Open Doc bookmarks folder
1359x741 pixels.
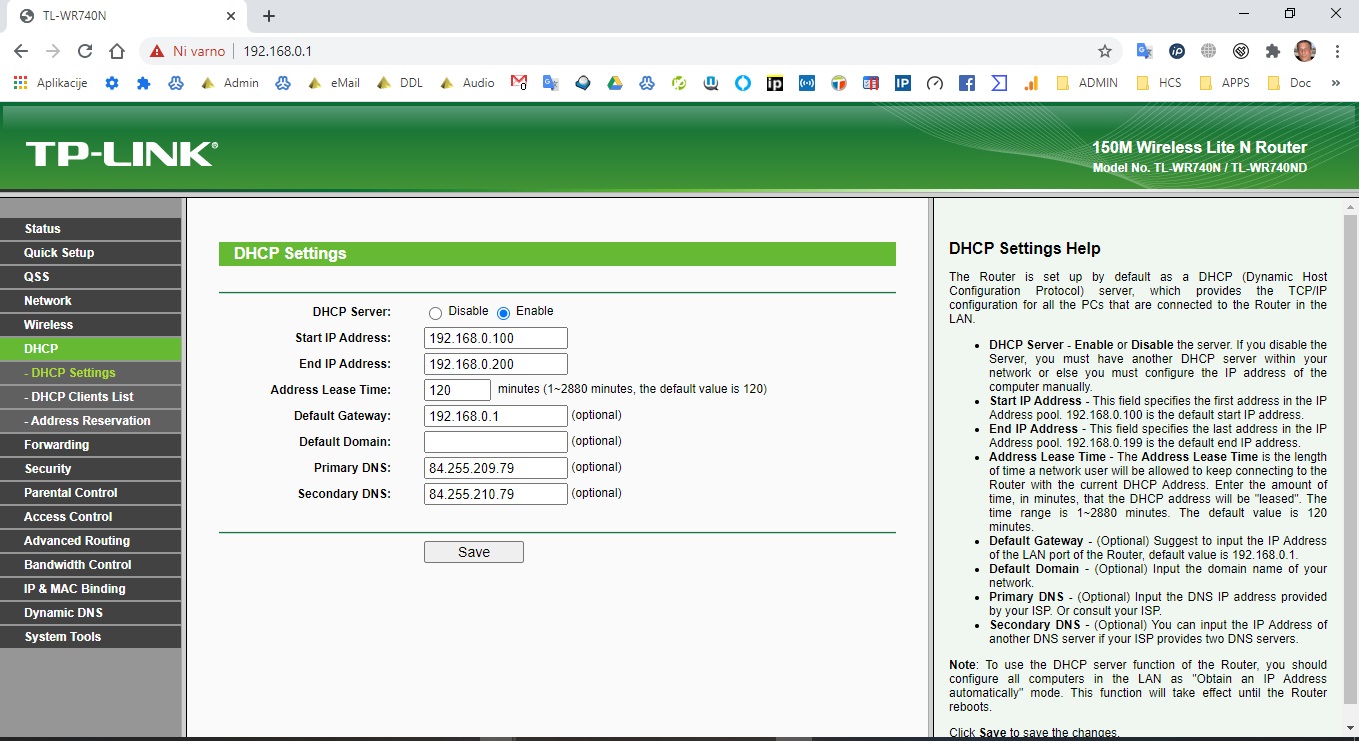[x=1289, y=83]
